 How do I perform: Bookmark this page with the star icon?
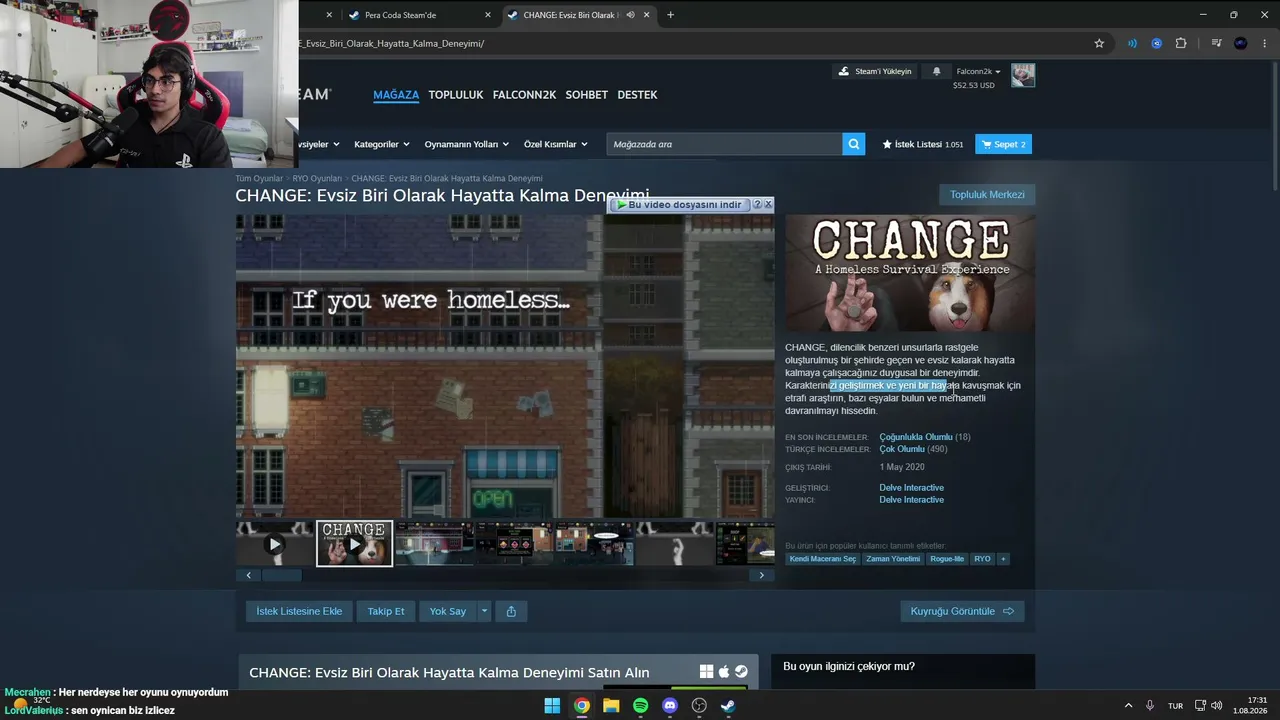tap(1099, 44)
